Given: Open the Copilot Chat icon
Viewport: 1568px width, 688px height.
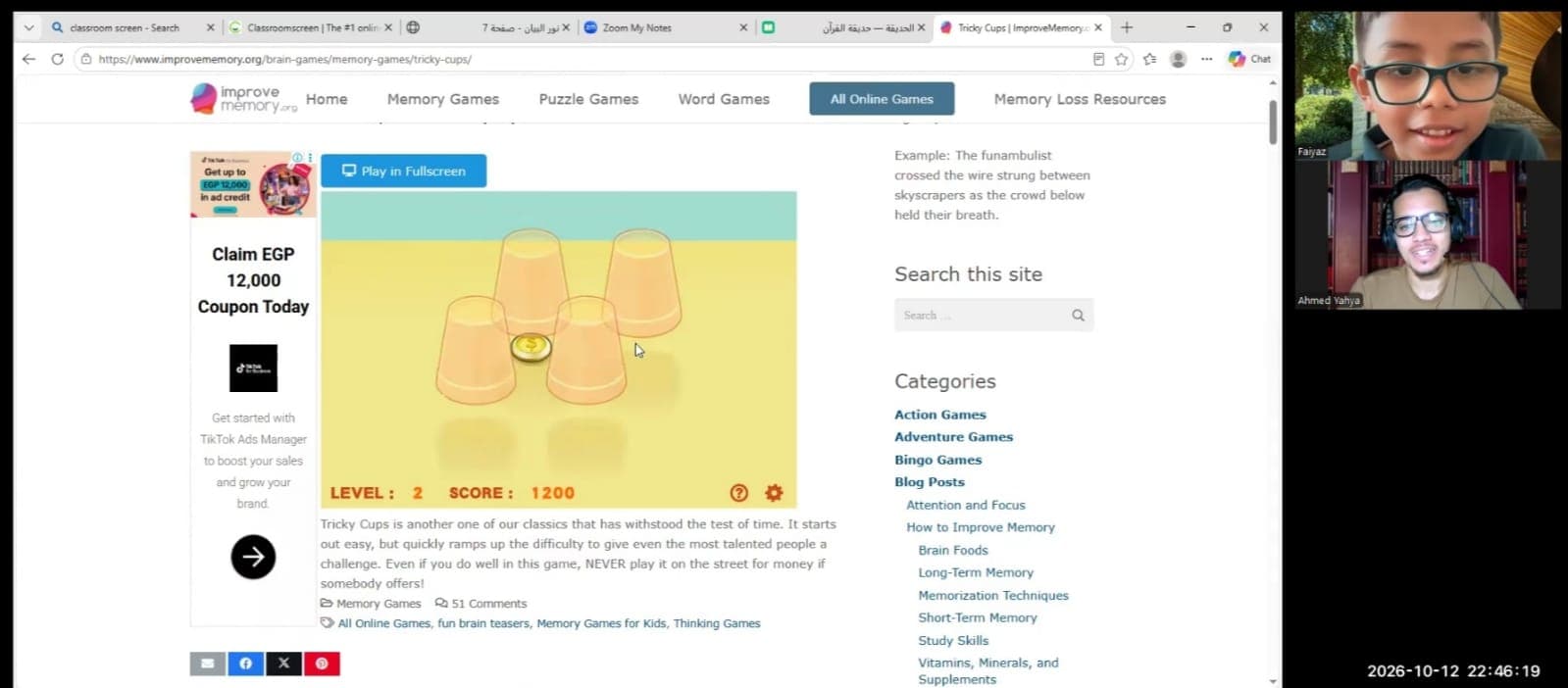Looking at the screenshot, I should coord(1249,59).
